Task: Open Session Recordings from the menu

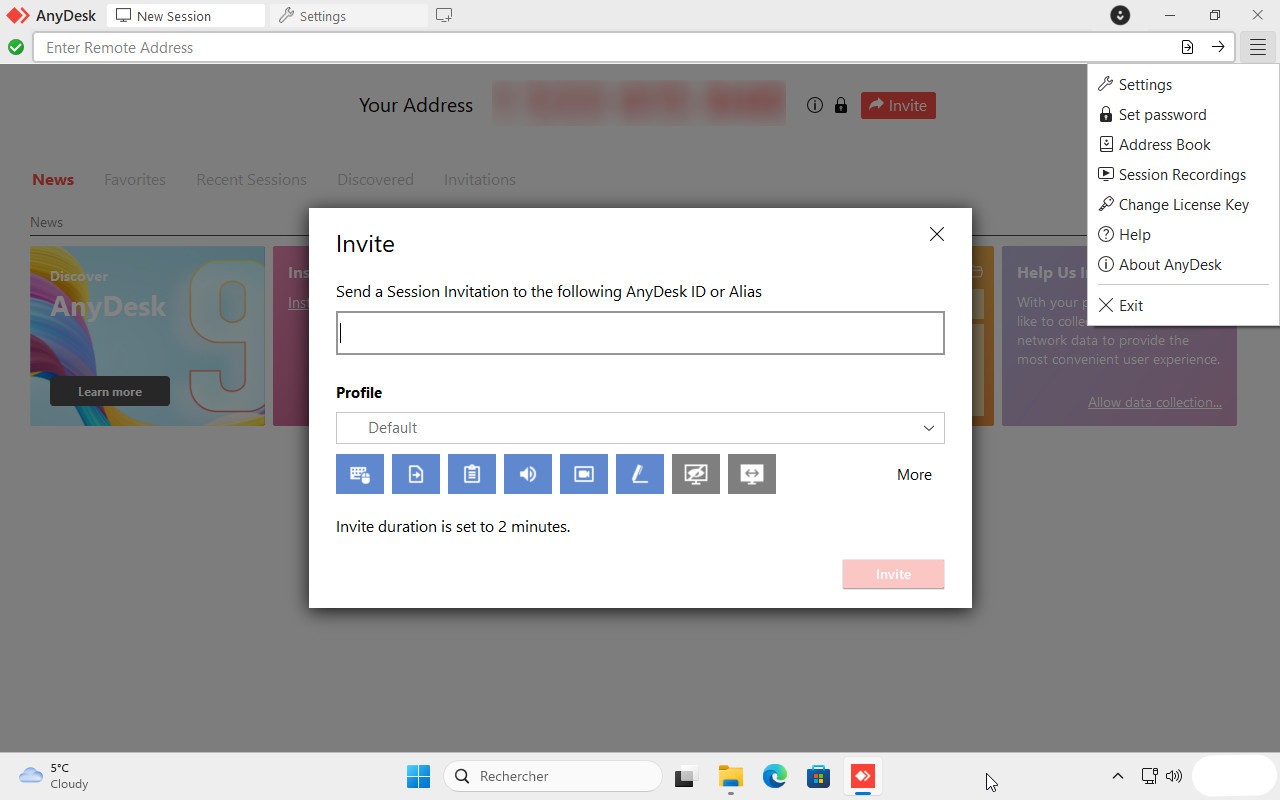Action: click(1183, 175)
